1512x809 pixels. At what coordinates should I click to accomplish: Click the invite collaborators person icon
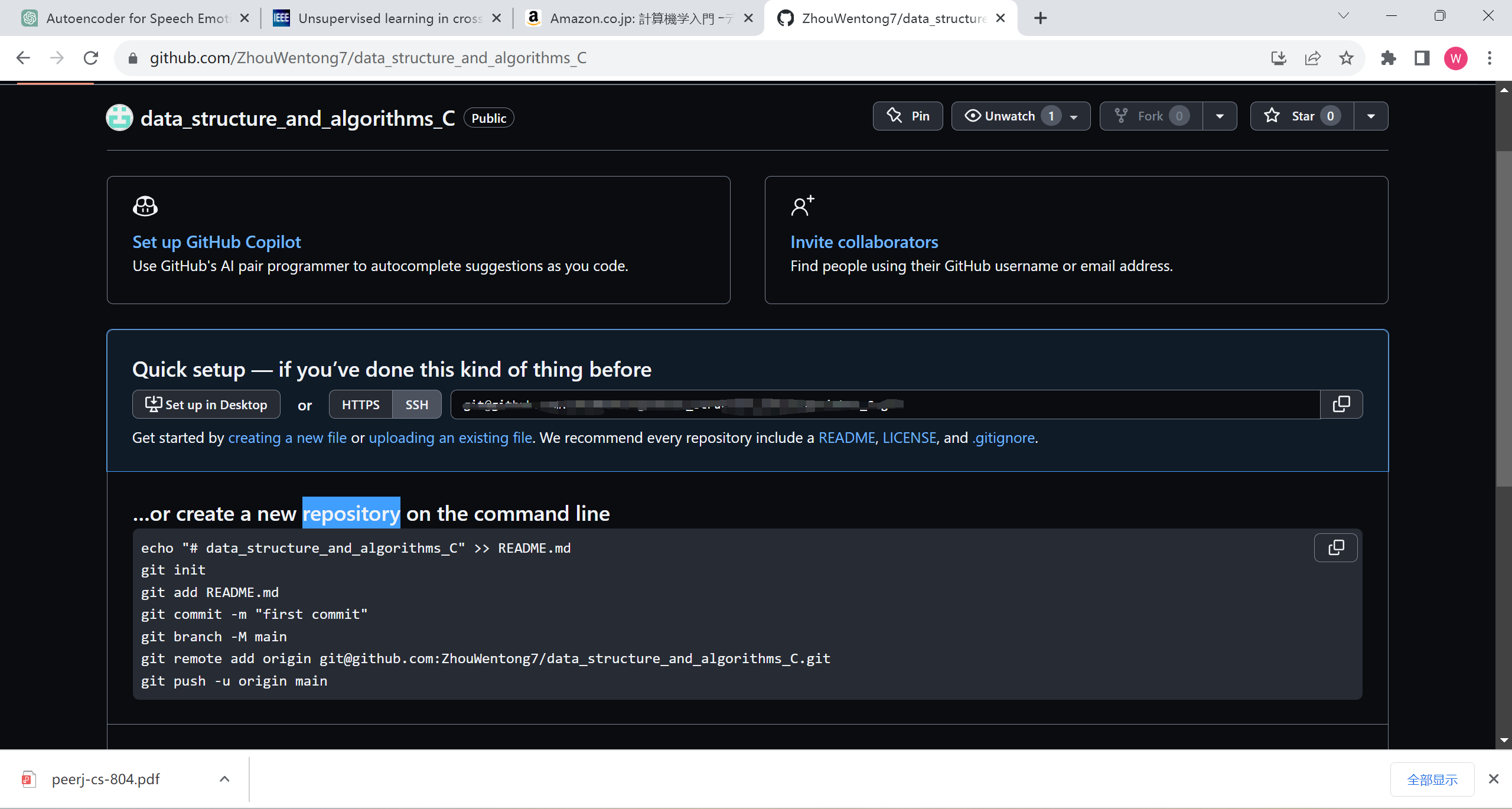pos(802,206)
